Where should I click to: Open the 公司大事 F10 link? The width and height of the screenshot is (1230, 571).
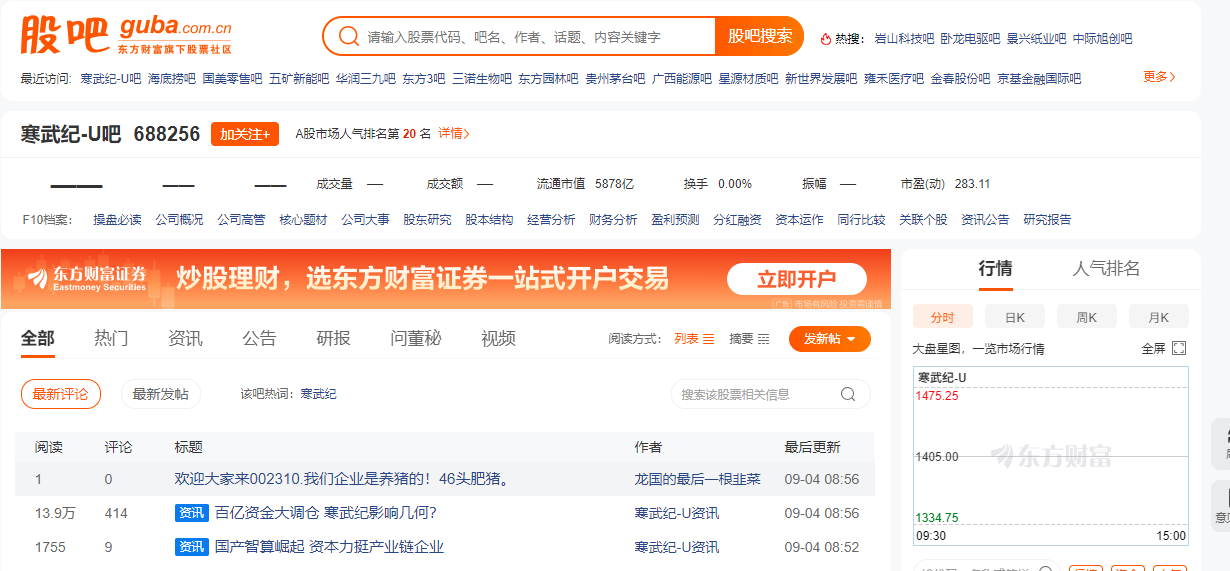[x=365, y=219]
